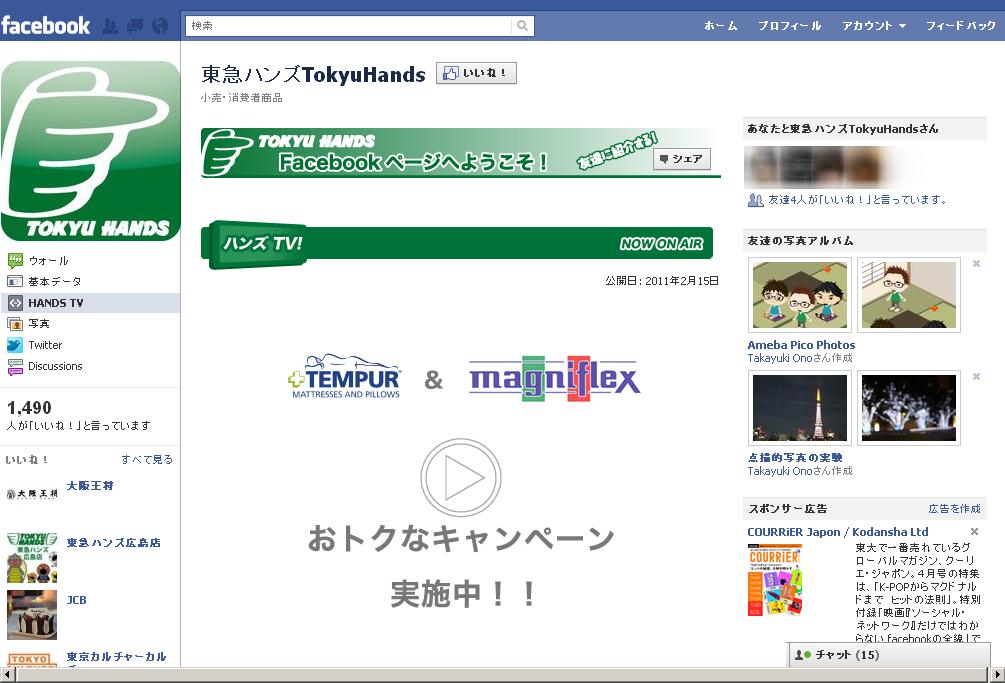
Task: Click the JCB cake thumbnail
Action: (x=32, y=614)
